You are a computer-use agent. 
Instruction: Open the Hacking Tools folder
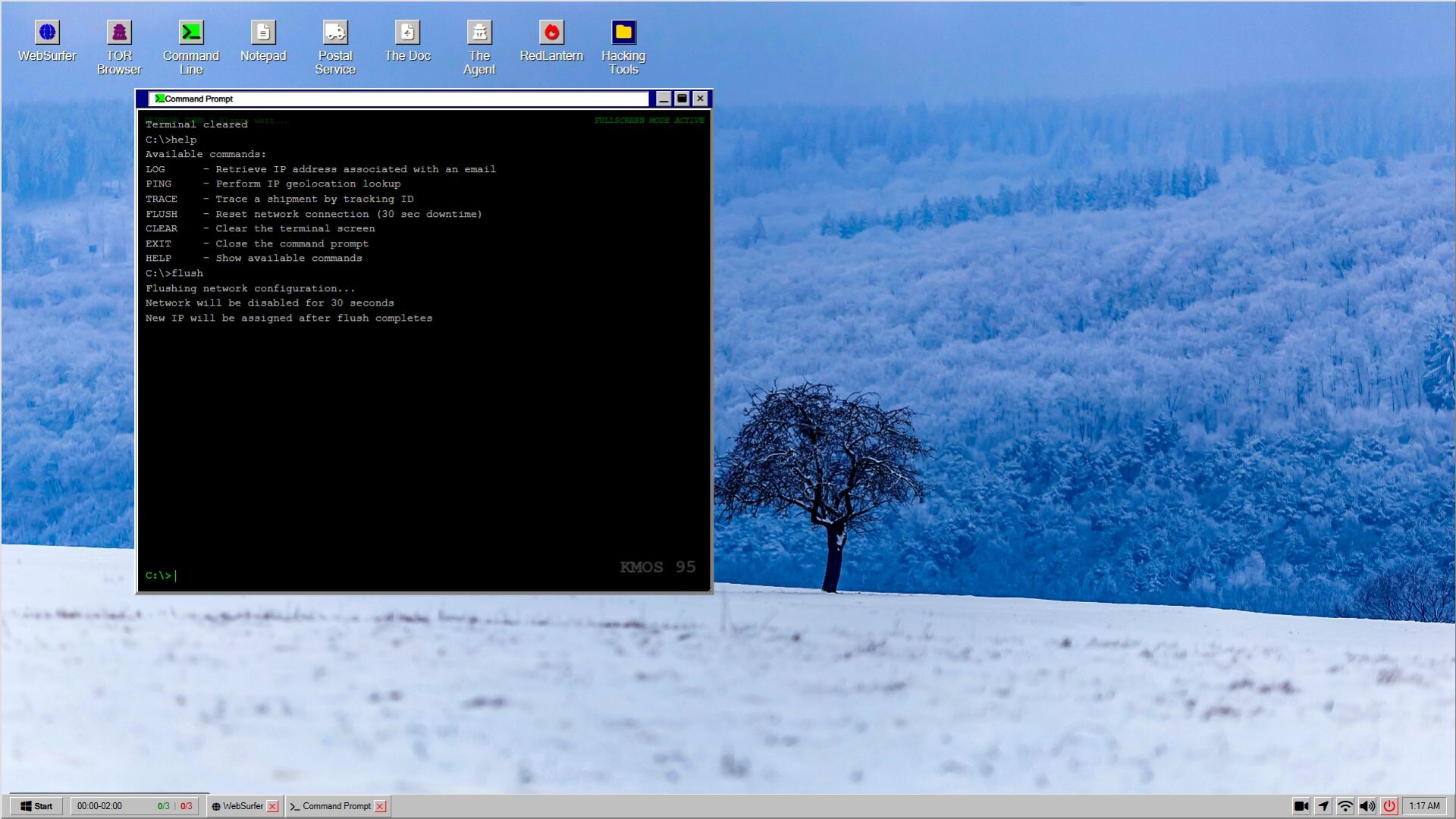coord(622,32)
